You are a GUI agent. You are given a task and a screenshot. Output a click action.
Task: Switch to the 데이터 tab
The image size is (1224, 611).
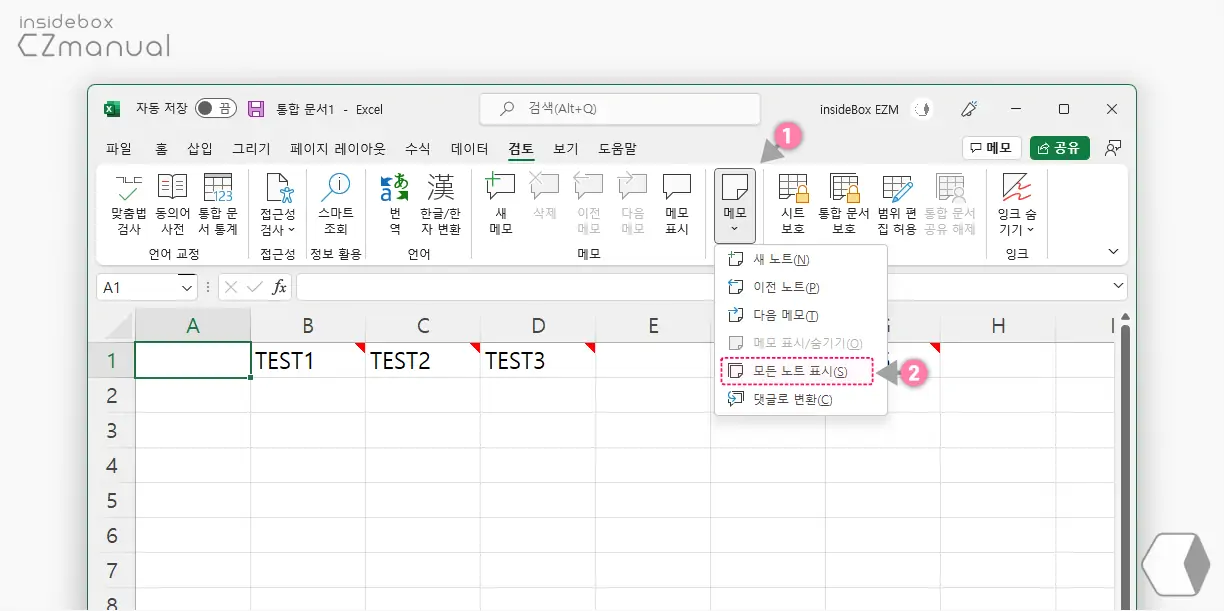click(470, 148)
